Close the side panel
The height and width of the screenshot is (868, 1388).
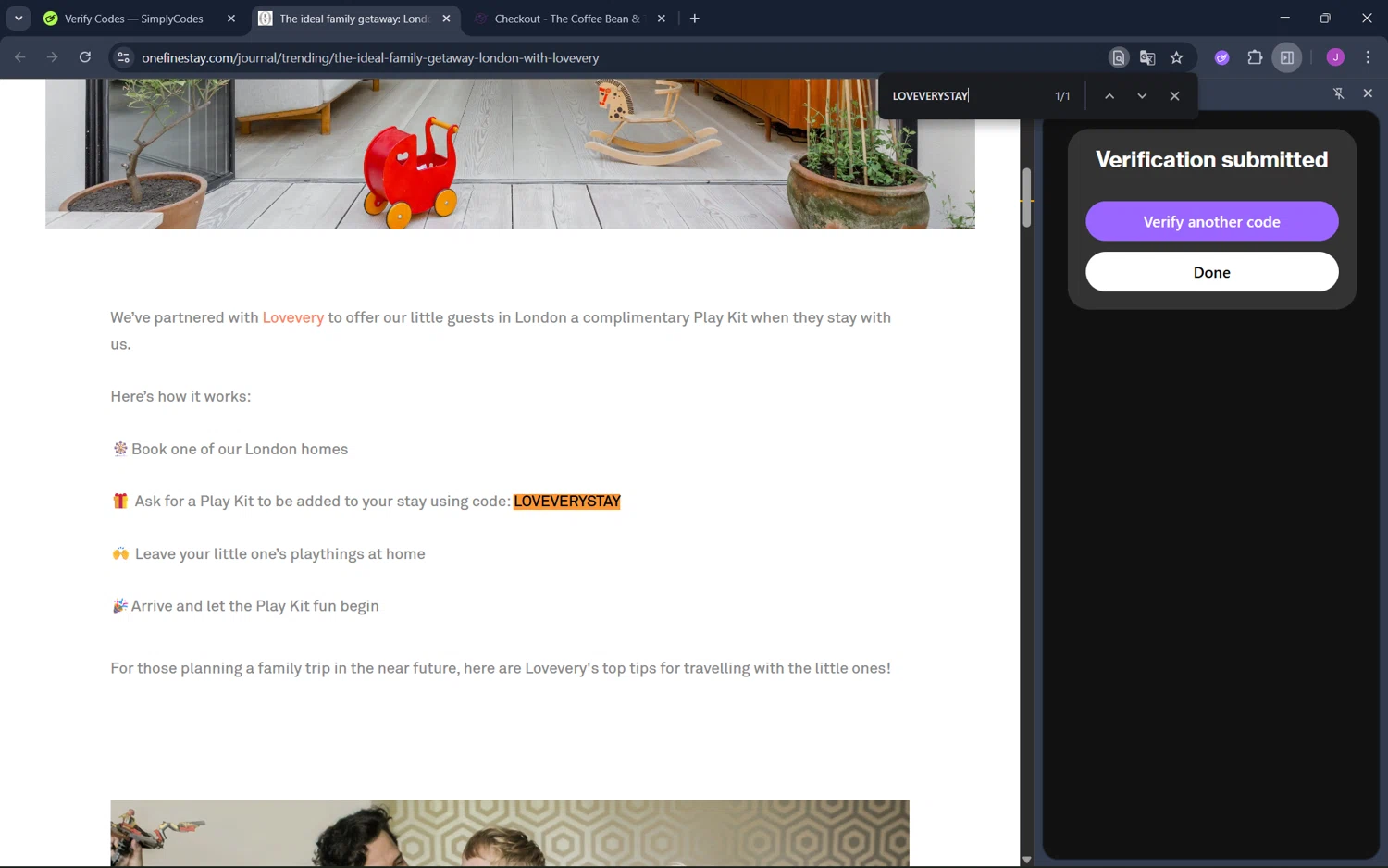[1368, 93]
